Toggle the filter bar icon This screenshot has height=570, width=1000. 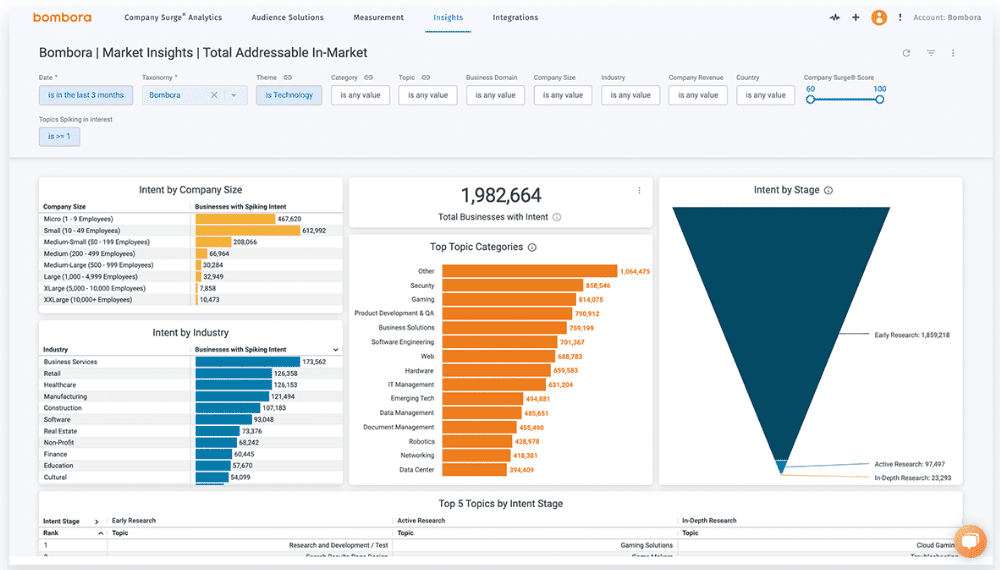click(x=930, y=53)
